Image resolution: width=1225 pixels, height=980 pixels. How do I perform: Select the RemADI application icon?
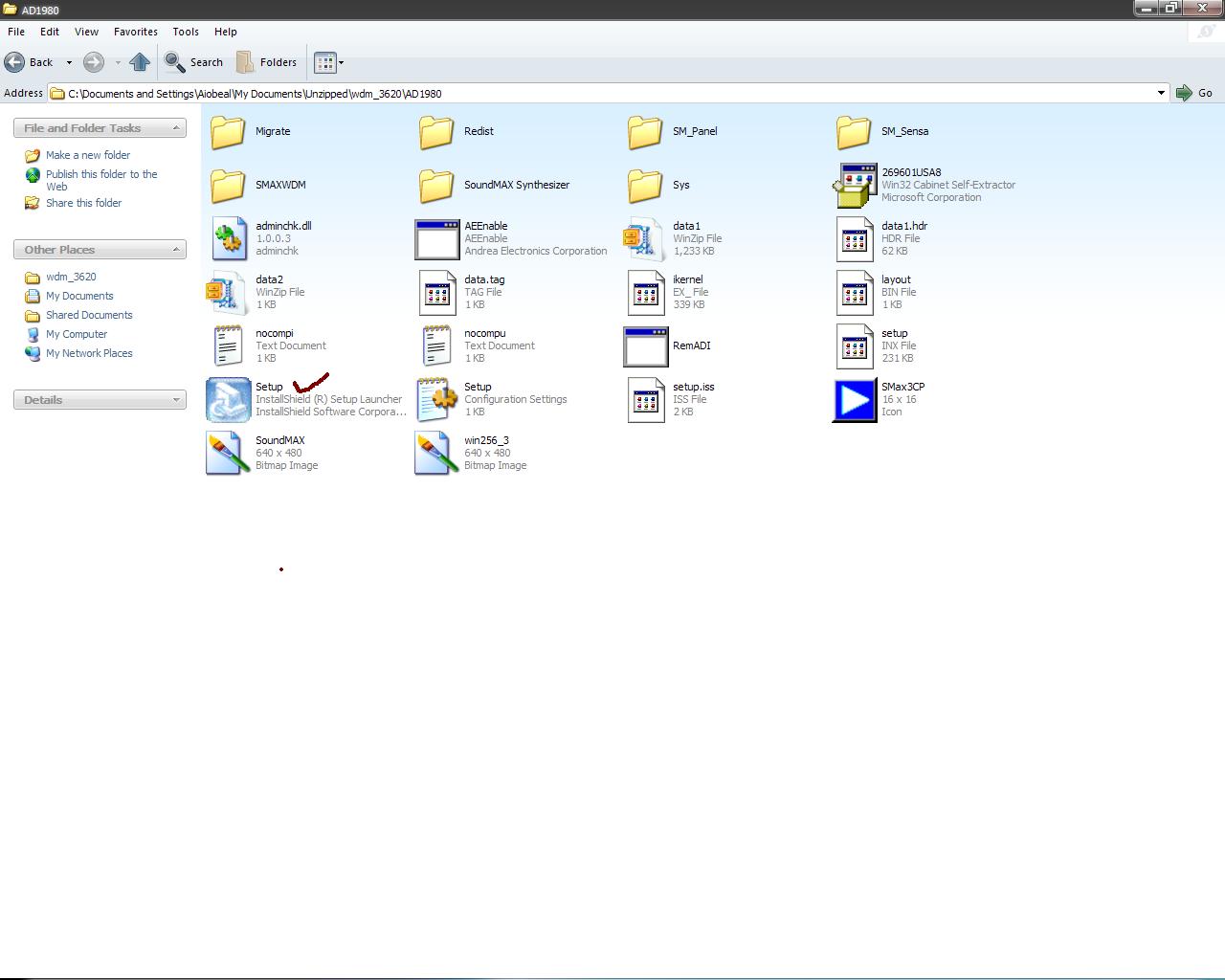646,346
